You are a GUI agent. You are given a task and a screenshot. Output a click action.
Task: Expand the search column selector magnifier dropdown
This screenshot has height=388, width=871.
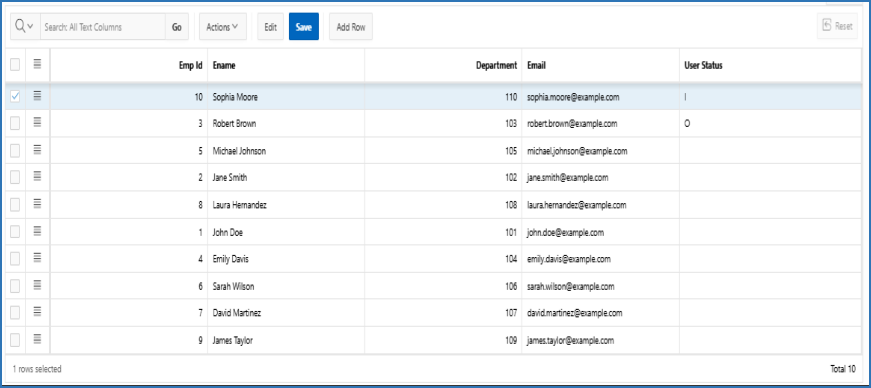(25, 27)
